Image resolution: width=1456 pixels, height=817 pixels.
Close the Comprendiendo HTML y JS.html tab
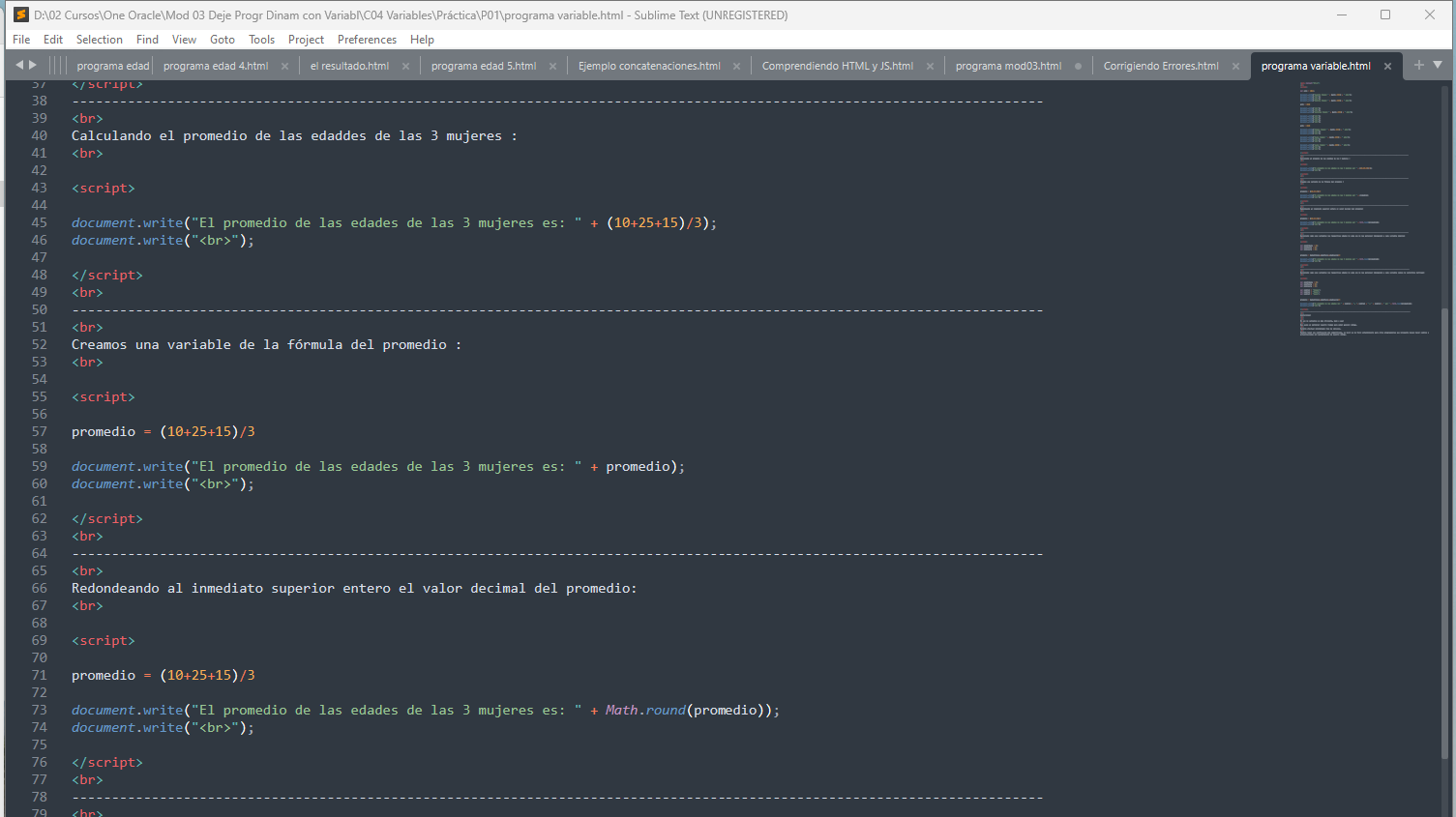pyautogui.click(x=930, y=66)
